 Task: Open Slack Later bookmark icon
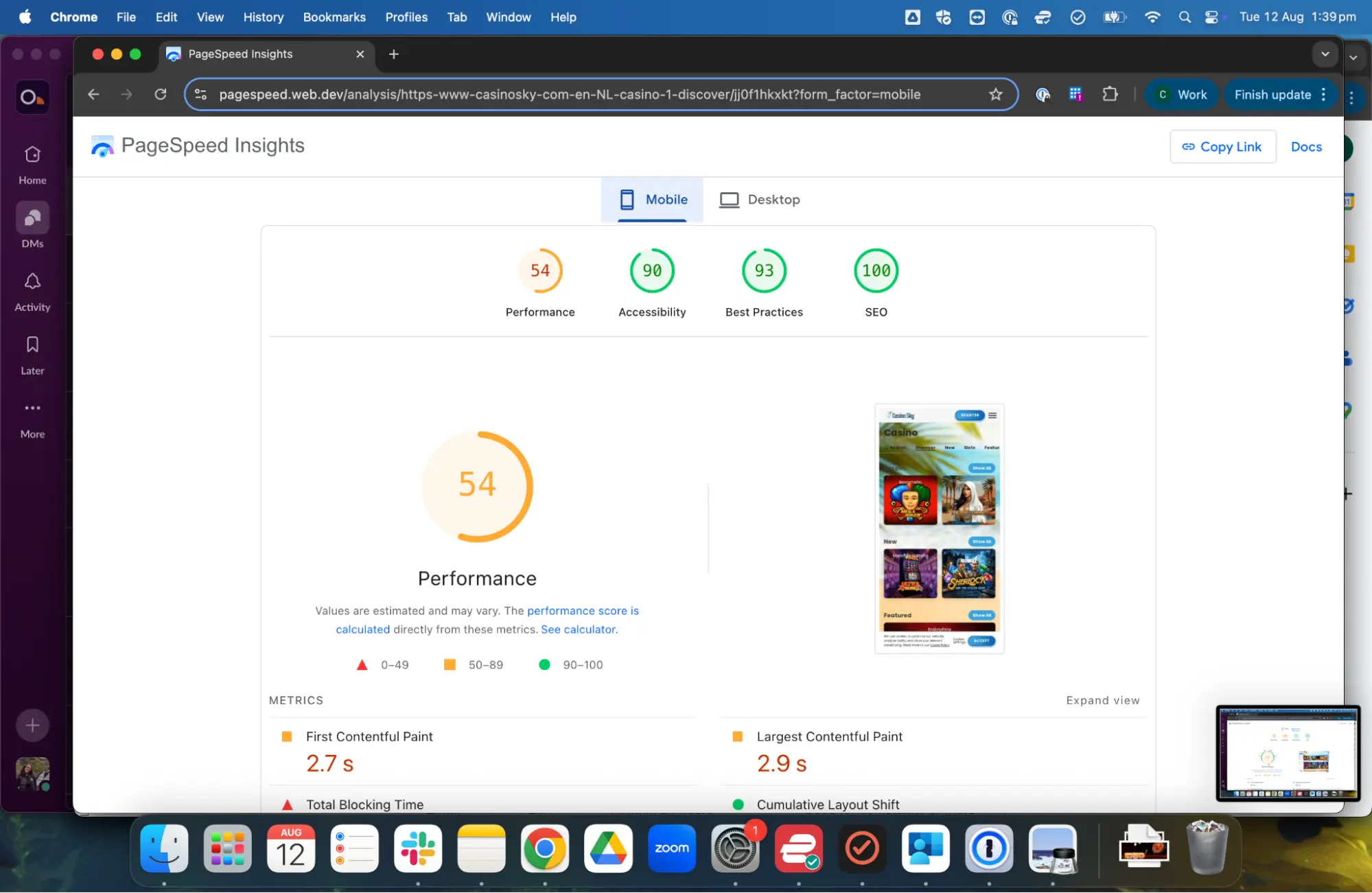[x=32, y=345]
